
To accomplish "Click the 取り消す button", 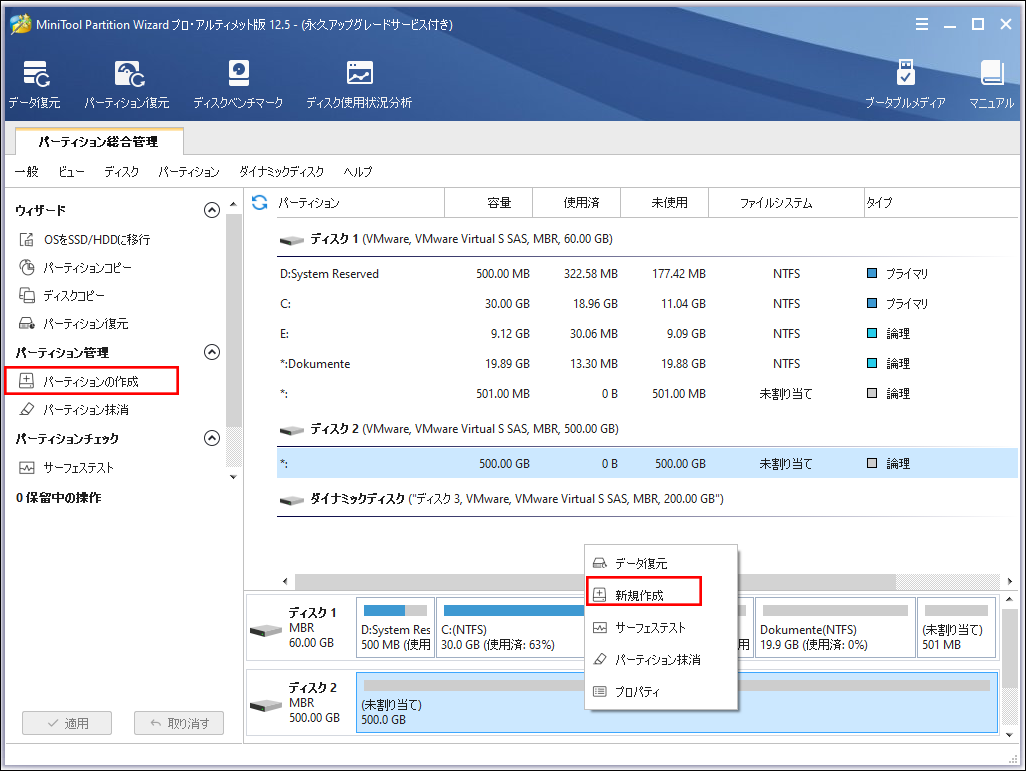I will (178, 722).
